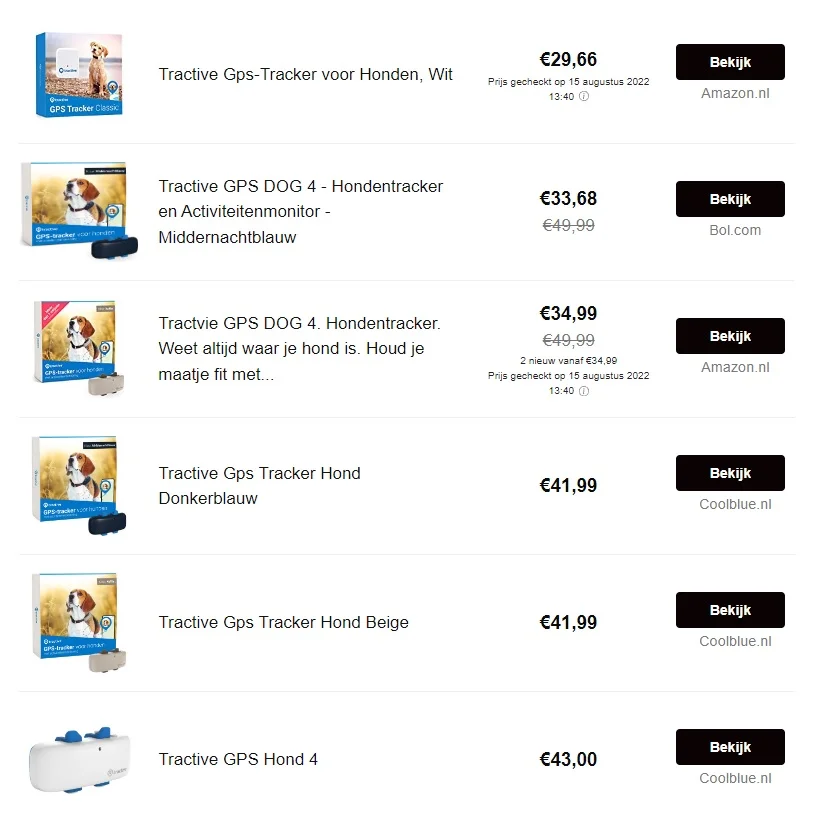Viewport: 837px width, 835px height.
Task: Click Bekijk for Tracker Hond Beige
Action: click(x=730, y=610)
